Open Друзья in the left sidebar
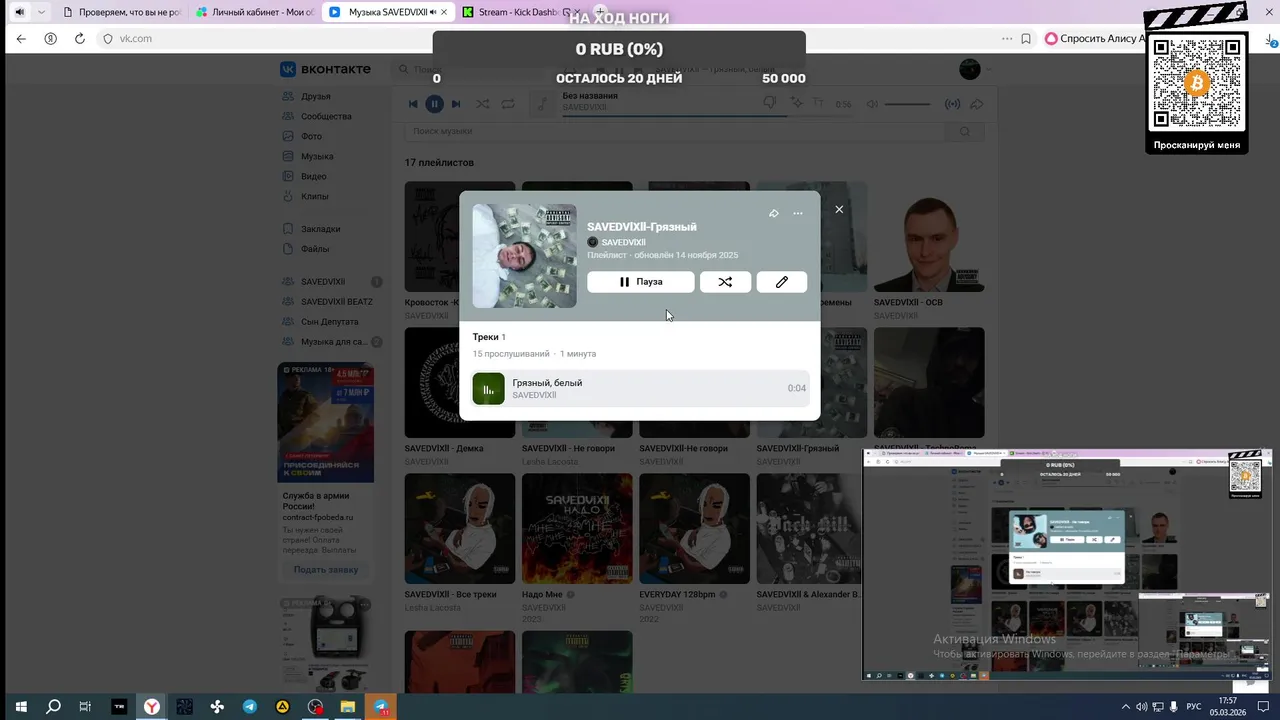The image size is (1280, 720). tap(315, 96)
